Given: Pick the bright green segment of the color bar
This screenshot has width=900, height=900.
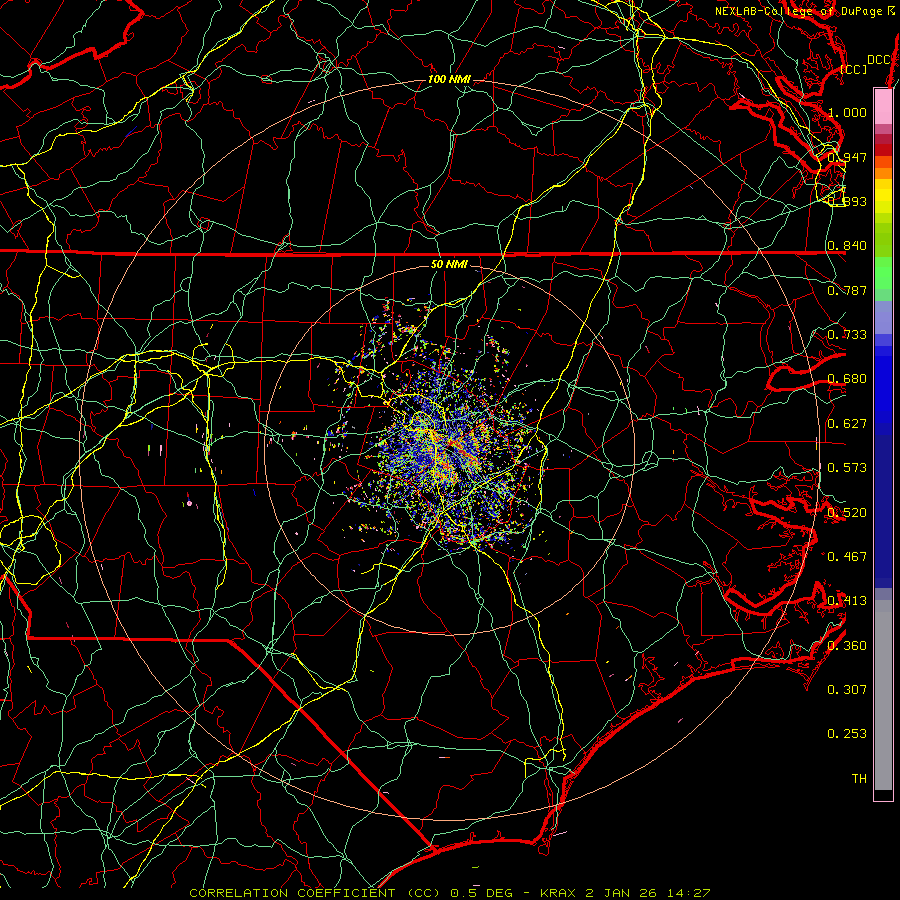Looking at the screenshot, I should 883,273.
